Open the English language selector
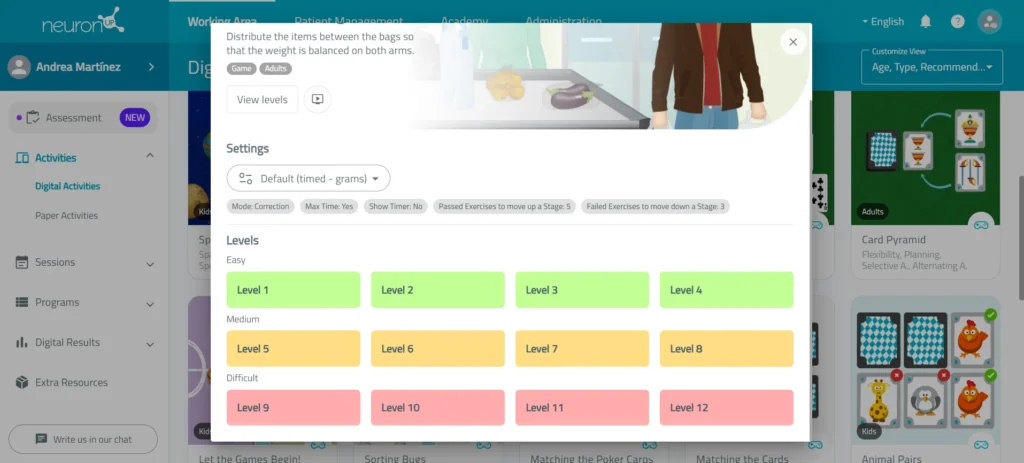The width and height of the screenshot is (1024, 463). point(883,22)
